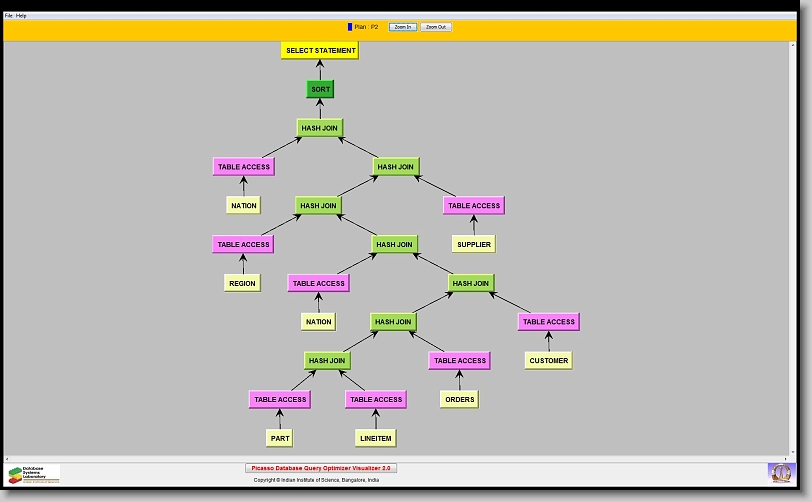This screenshot has width=812, height=502.
Task: Click the Zoom In button
Action: [x=402, y=27]
